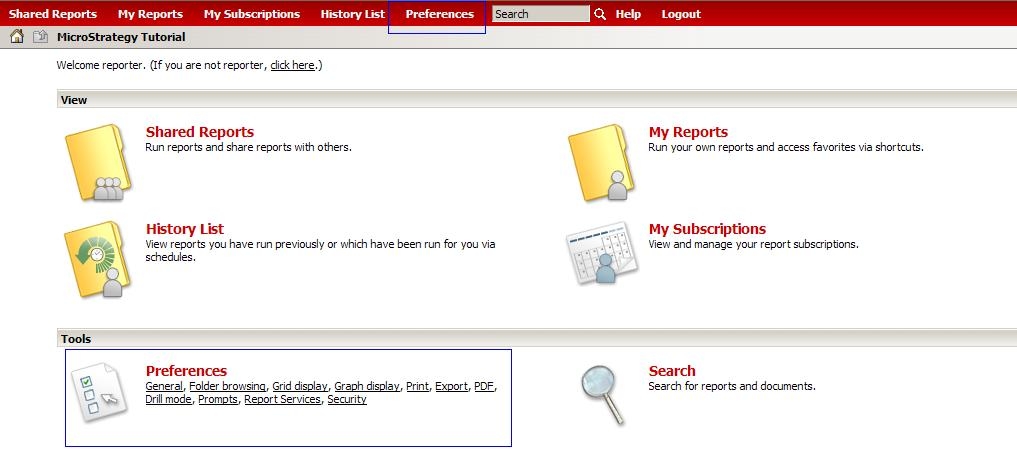
Task: Click "Run reports and share reports with others." text
Action: (248, 147)
